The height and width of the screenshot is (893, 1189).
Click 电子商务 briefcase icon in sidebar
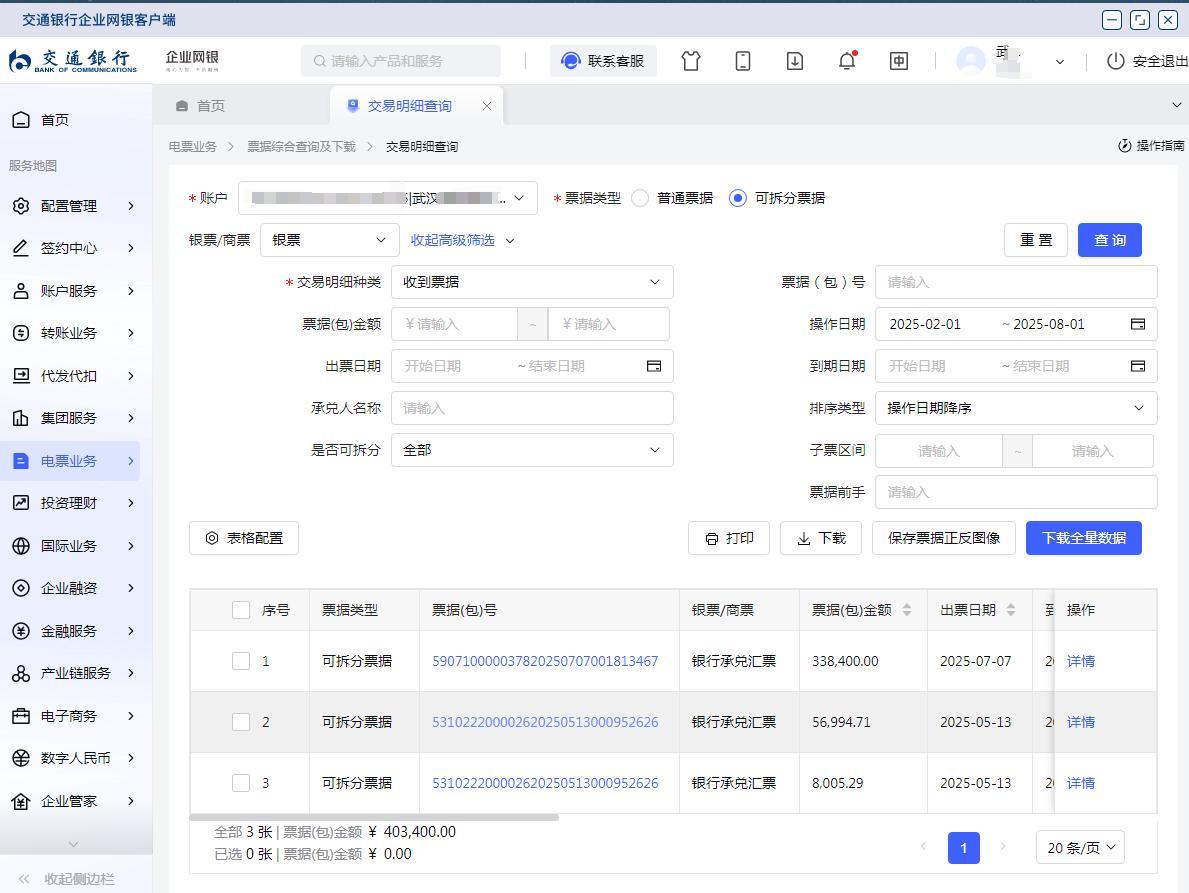[21, 716]
